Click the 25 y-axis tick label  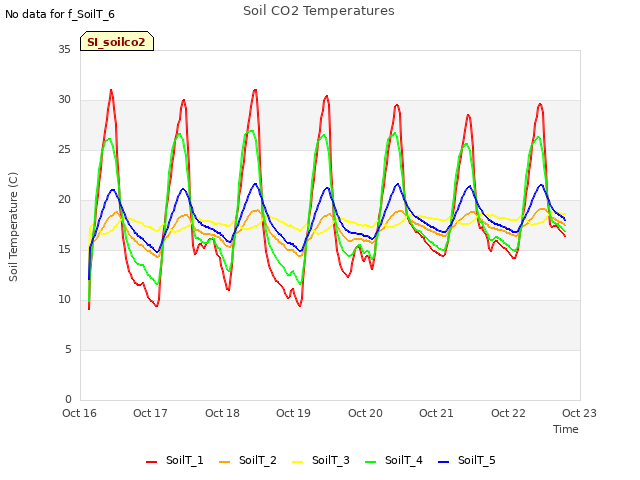point(64,150)
